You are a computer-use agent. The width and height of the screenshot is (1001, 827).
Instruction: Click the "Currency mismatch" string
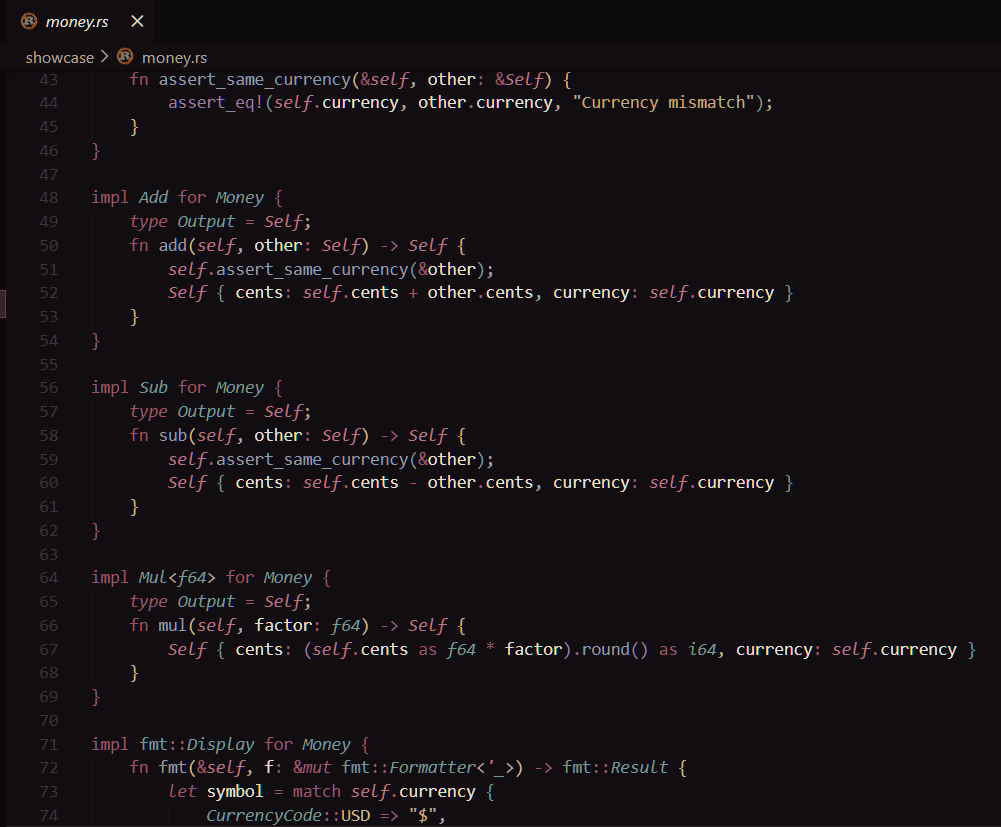click(664, 103)
